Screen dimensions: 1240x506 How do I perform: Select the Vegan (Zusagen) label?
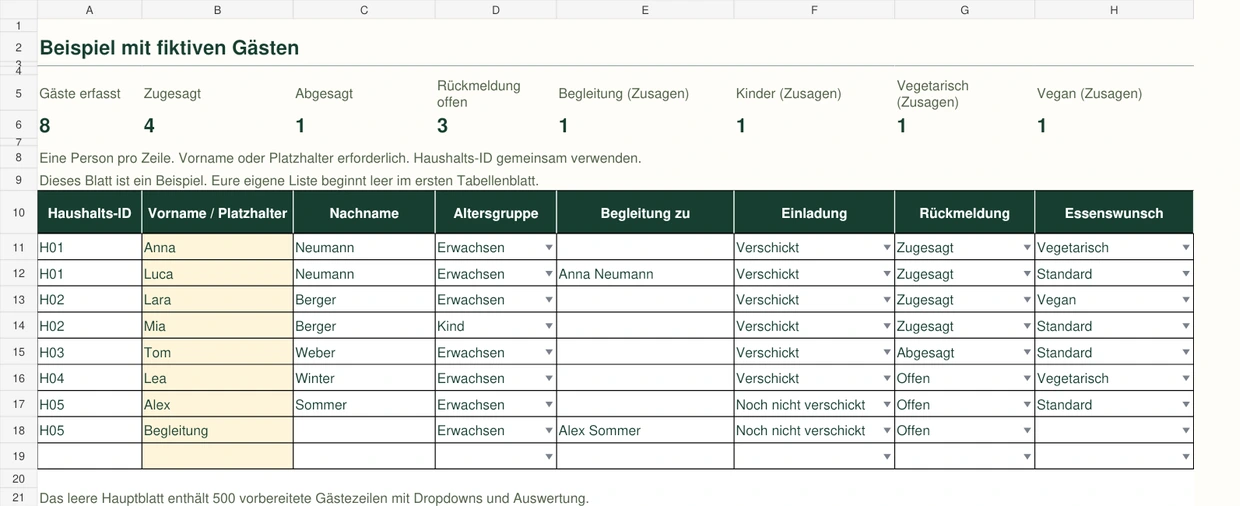1089,94
